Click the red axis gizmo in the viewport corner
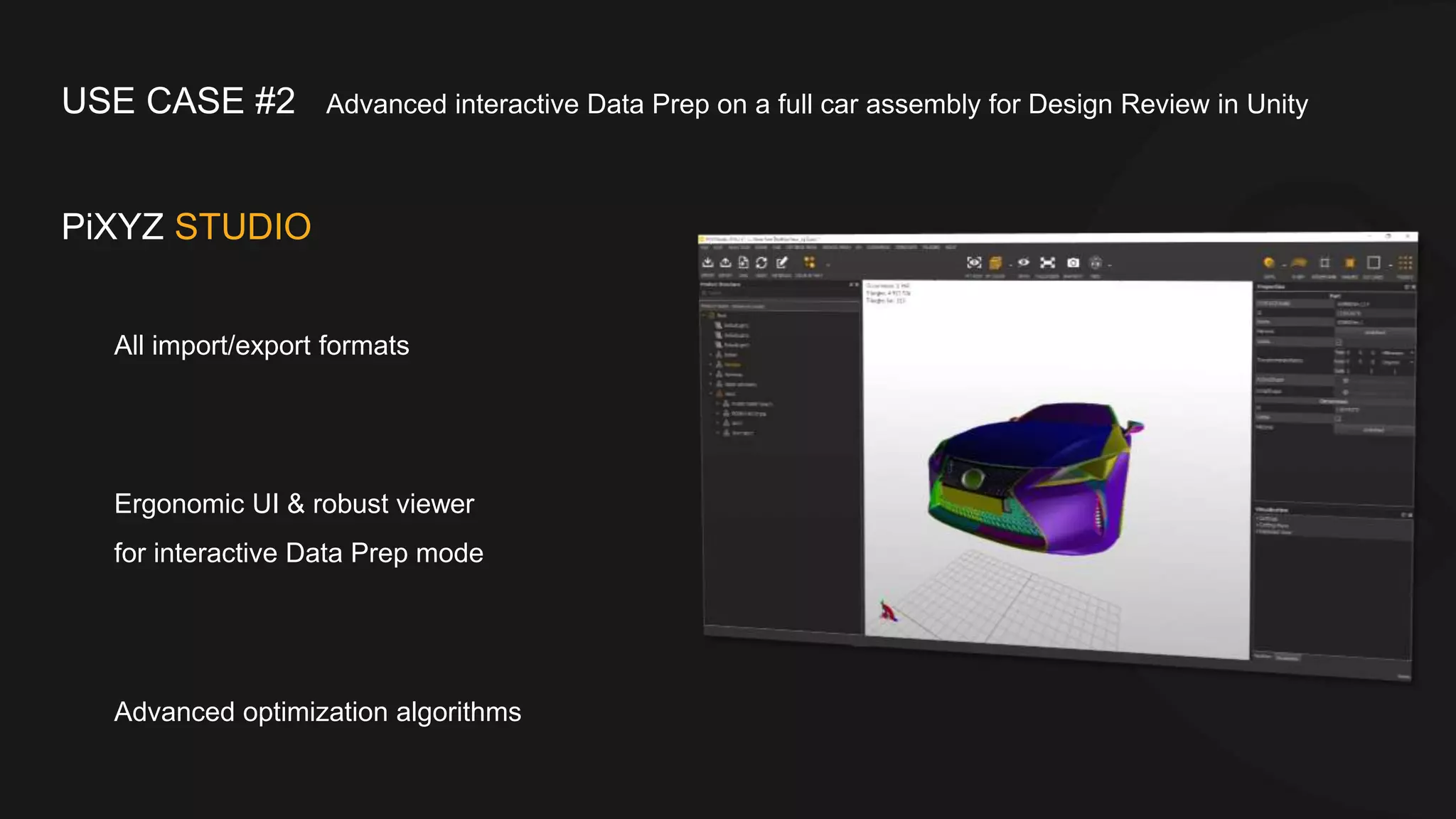The width and height of the screenshot is (1456, 819). pos(887,611)
